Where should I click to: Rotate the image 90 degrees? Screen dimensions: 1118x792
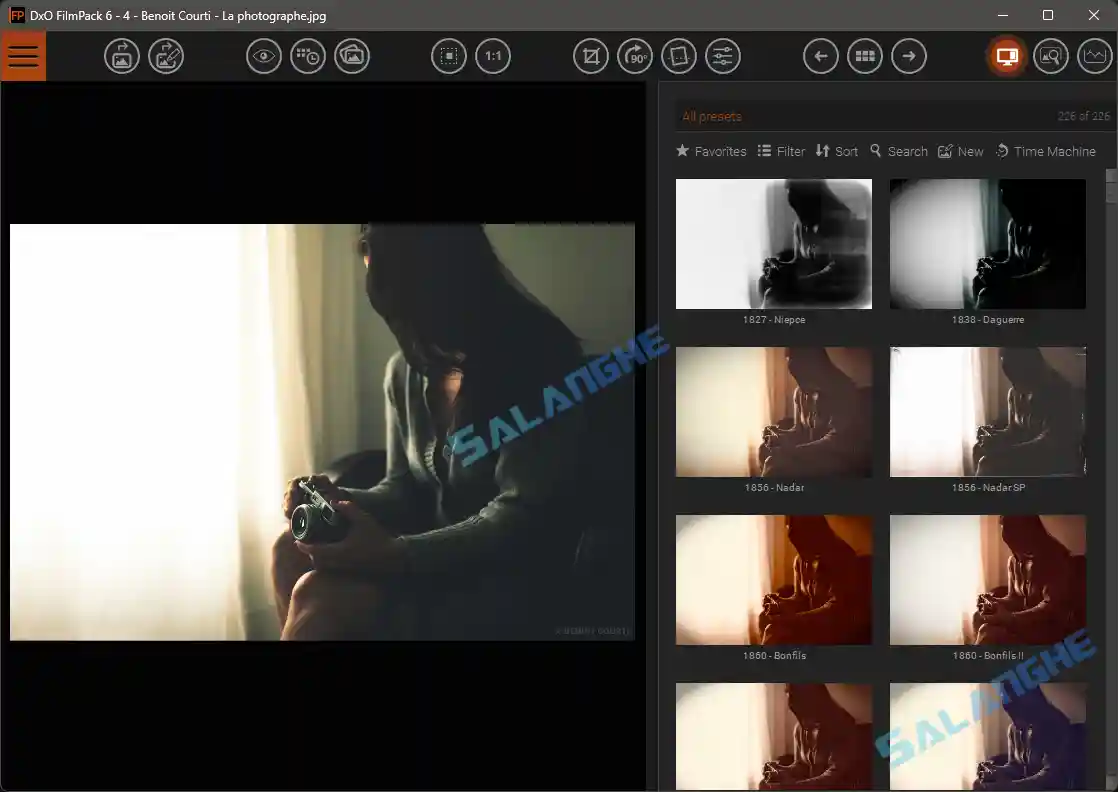click(634, 56)
